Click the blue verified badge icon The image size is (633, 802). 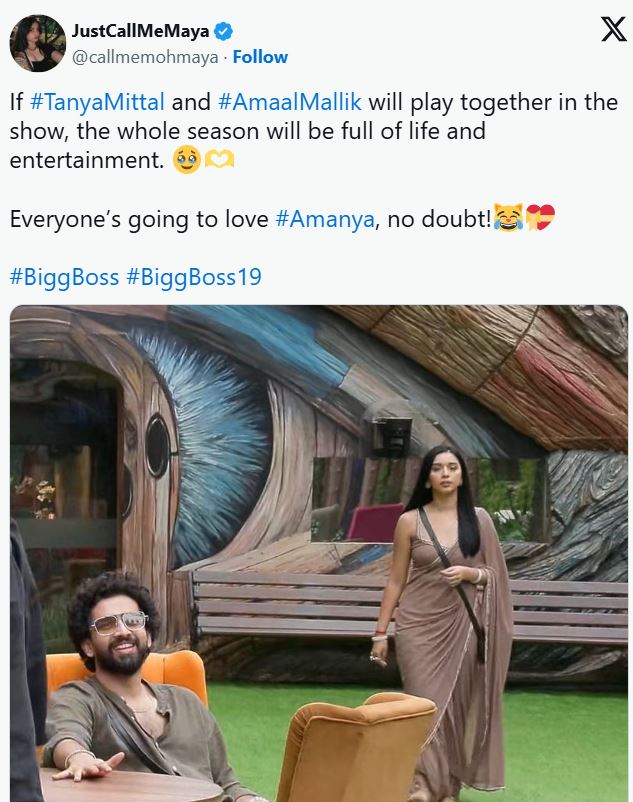tap(223, 31)
